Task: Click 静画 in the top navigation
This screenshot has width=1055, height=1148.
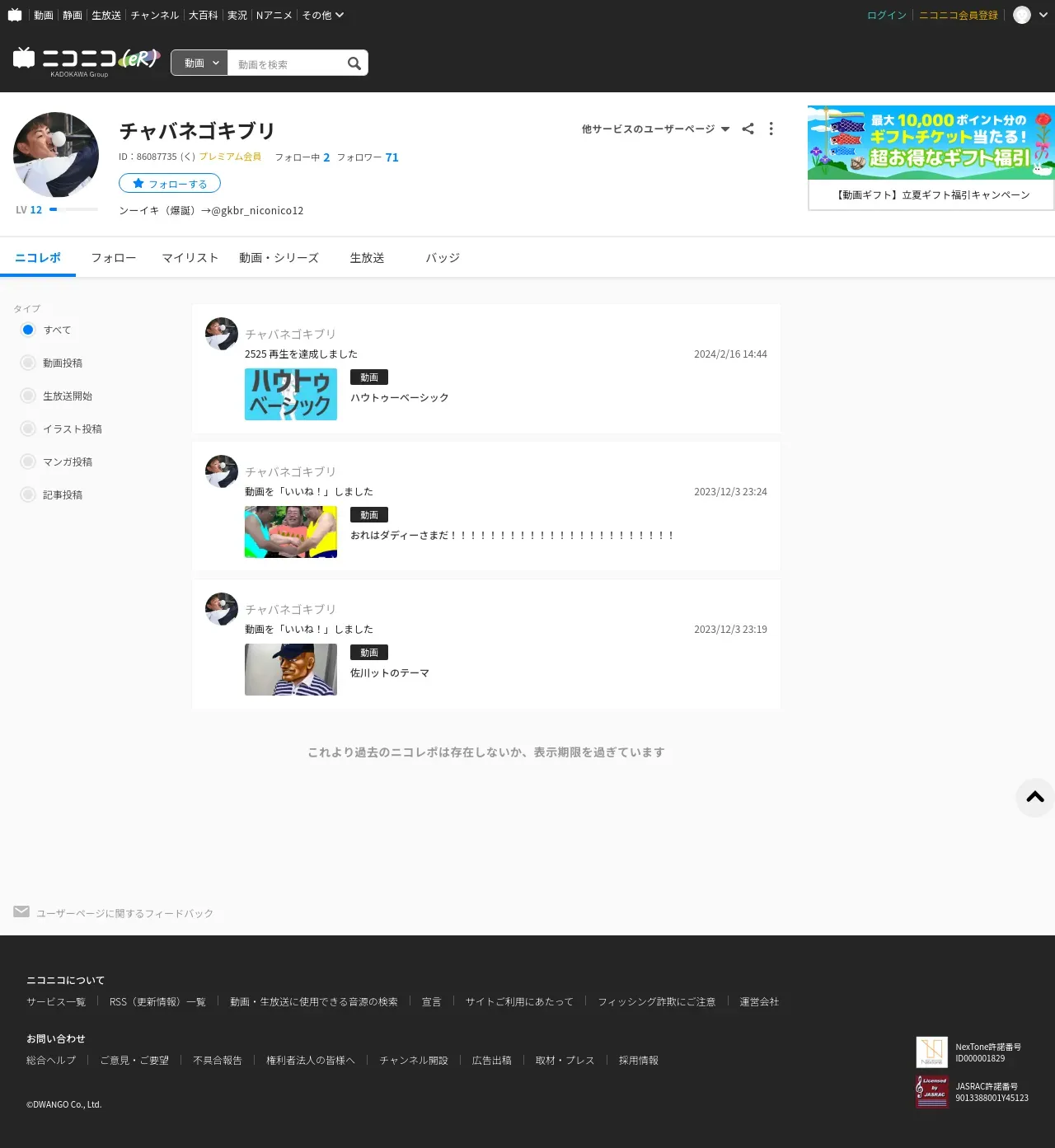Action: (73, 15)
